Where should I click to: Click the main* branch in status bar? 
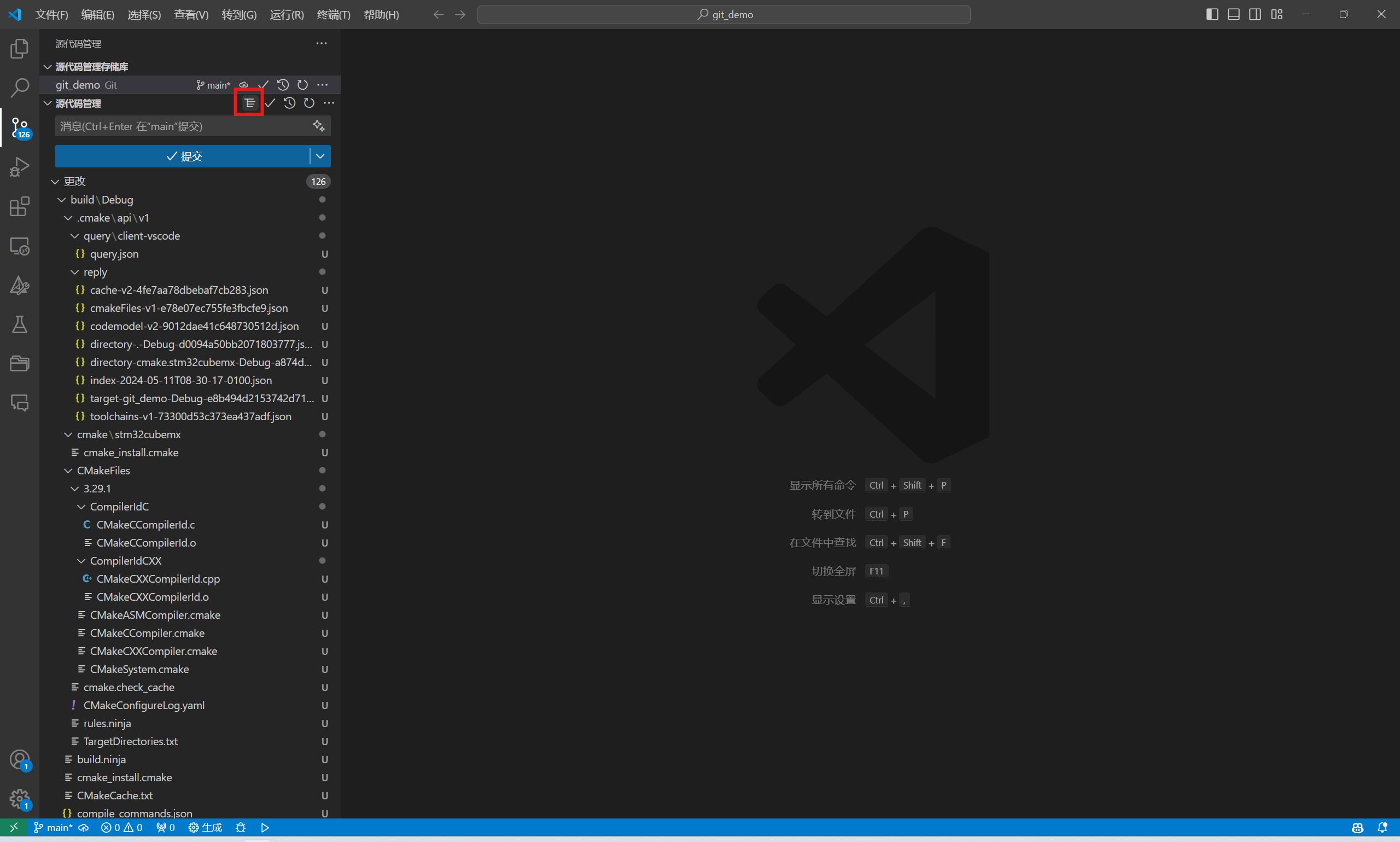pos(53,827)
